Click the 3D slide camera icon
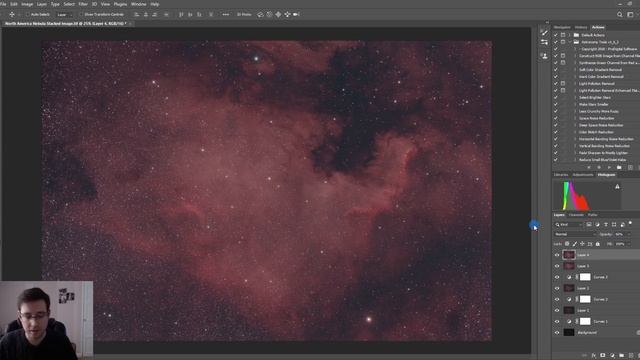Screen dimensions: 640x360 pos(287,14)
